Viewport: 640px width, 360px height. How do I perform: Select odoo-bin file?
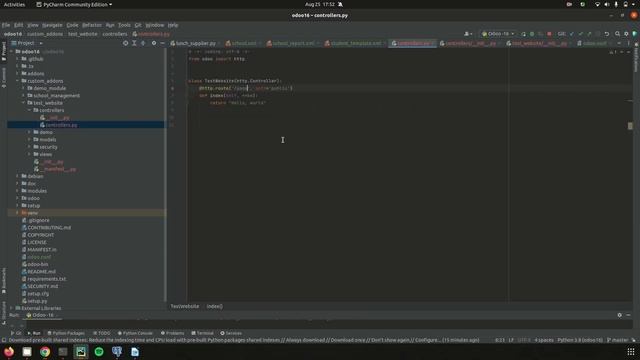[35, 264]
